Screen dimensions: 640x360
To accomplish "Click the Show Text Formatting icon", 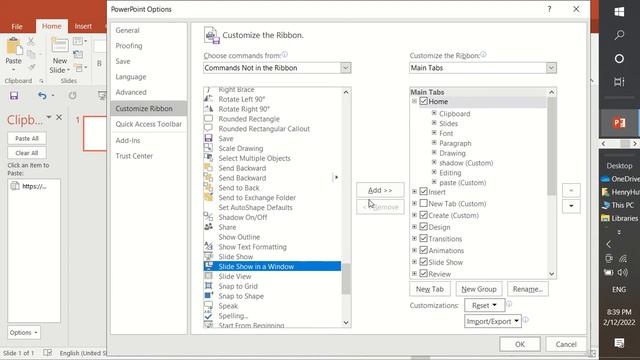I will coord(209,246).
